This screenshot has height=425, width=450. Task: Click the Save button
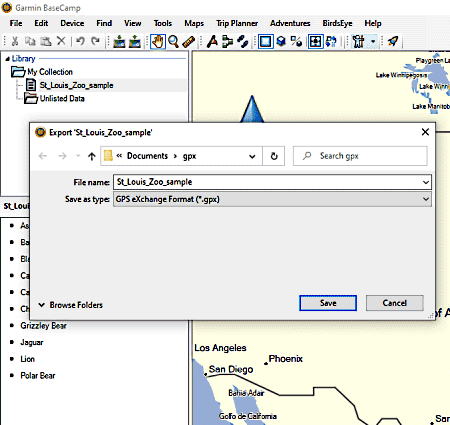(328, 303)
